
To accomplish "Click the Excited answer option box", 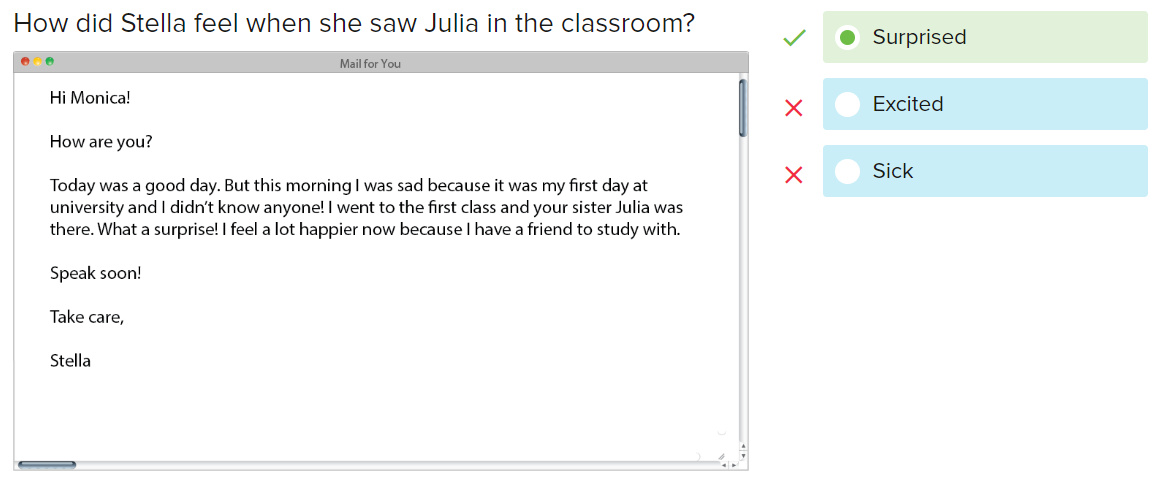I will [985, 104].
